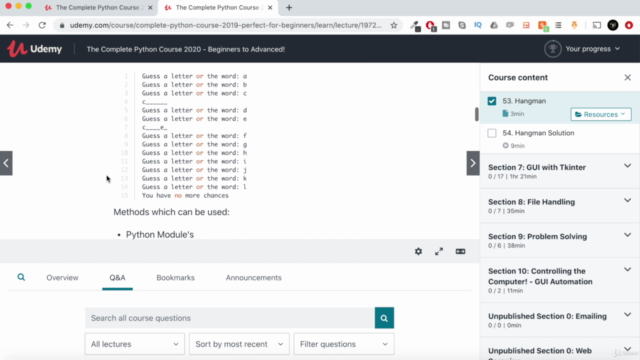
Task: Click in the Search all course questions field
Action: click(230, 318)
